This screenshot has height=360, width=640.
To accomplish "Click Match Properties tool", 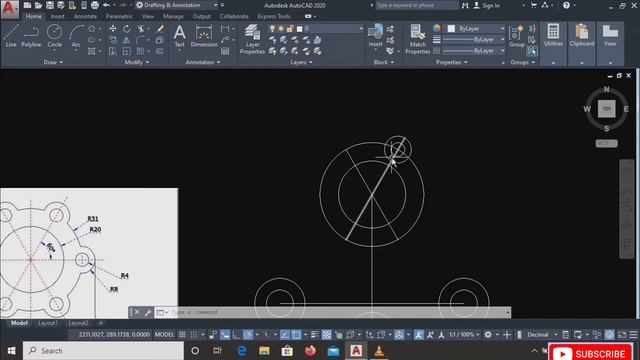I will point(418,39).
